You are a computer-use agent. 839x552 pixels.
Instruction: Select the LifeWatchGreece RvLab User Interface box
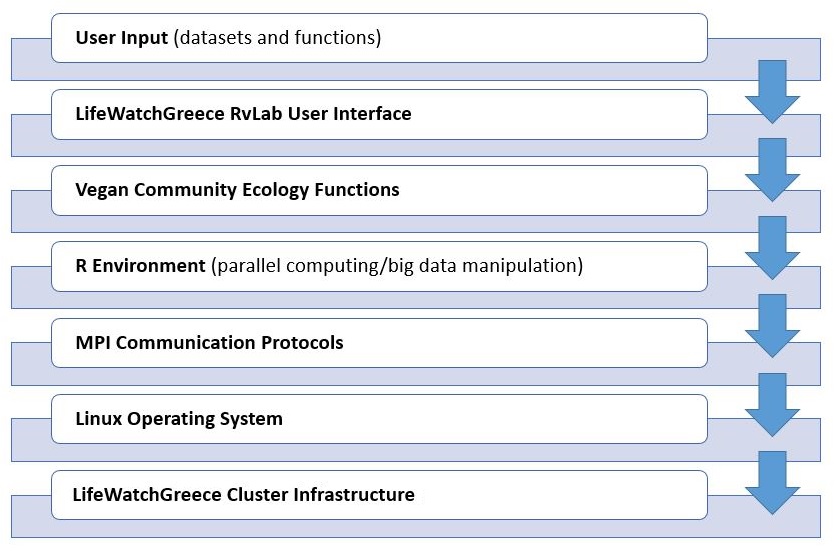(x=379, y=114)
